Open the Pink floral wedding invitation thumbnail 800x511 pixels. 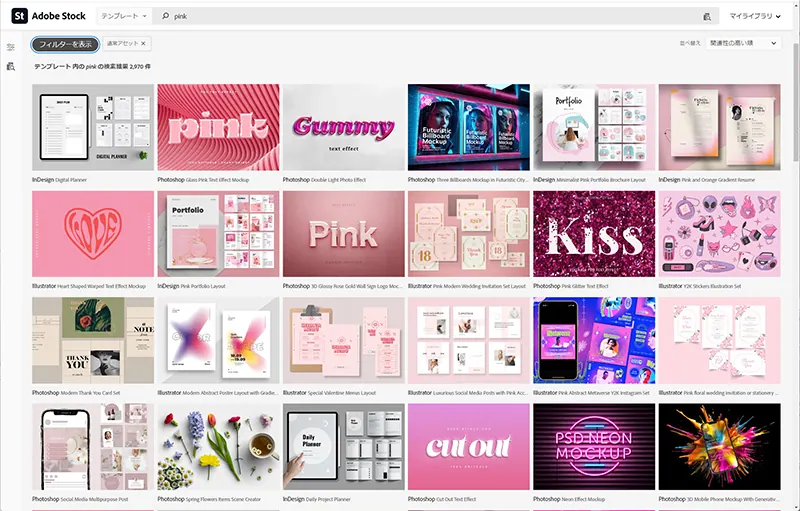719,340
